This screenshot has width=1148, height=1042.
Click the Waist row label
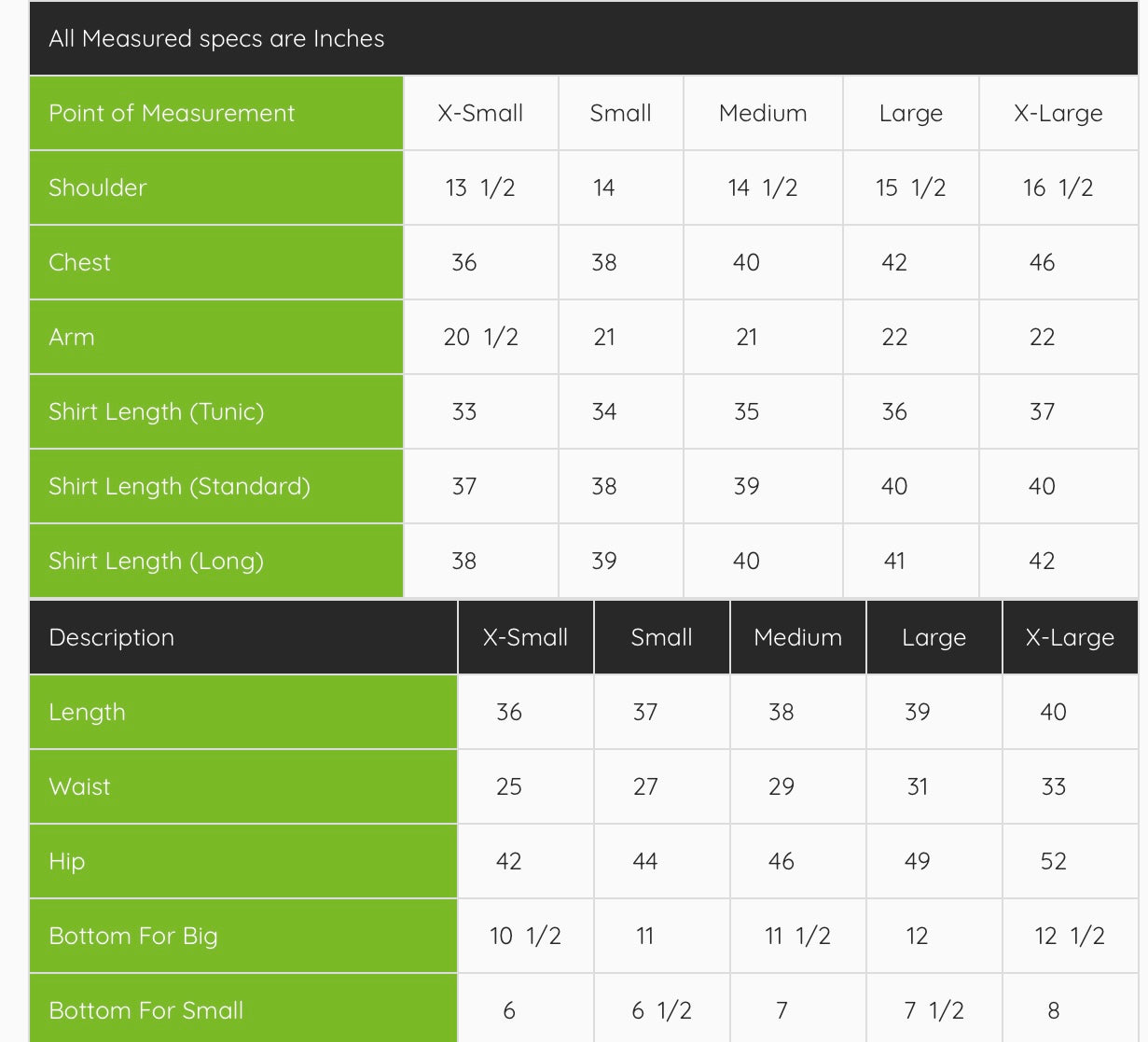click(79, 786)
